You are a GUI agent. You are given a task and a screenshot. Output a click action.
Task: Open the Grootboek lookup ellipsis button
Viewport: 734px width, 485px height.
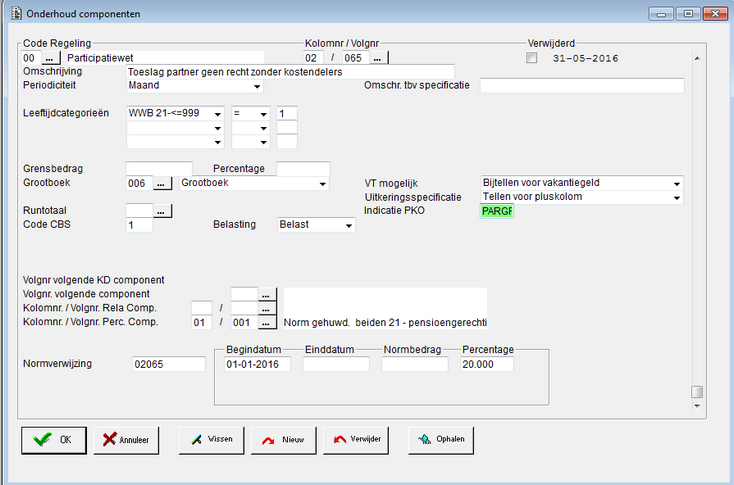click(162, 184)
